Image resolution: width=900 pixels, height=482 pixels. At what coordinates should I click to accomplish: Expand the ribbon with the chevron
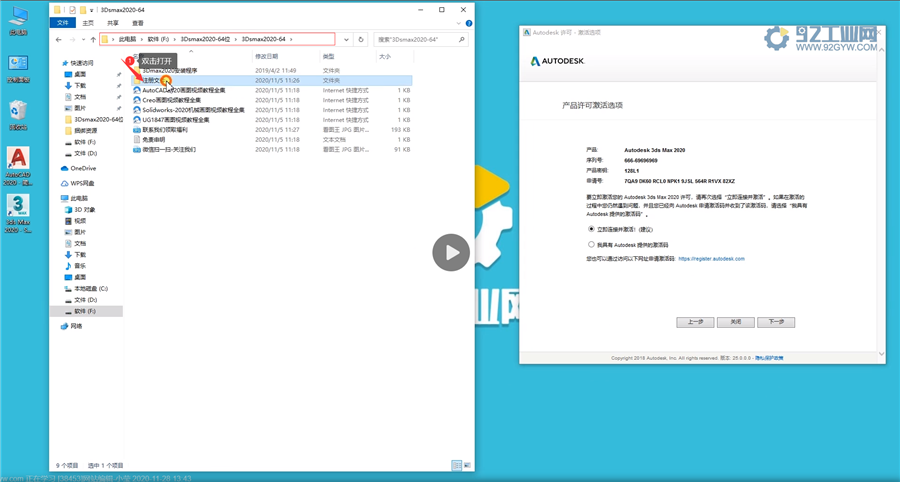tap(459, 24)
